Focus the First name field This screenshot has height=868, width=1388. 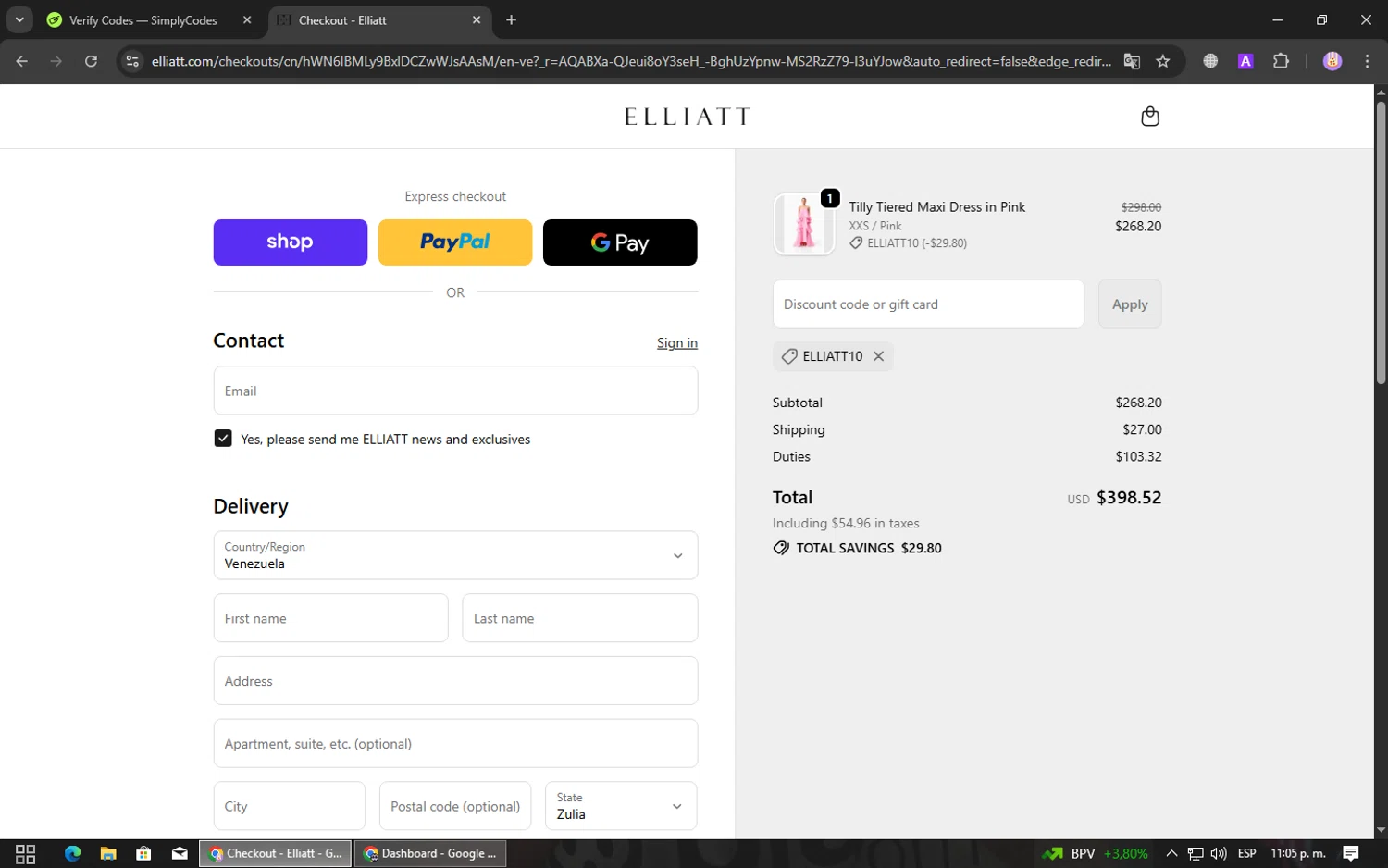tap(330, 618)
